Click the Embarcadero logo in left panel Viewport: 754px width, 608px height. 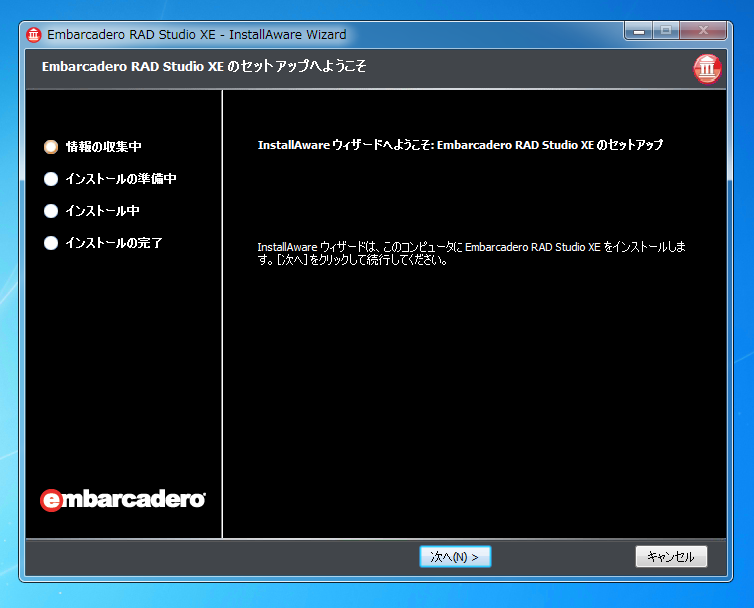pyautogui.click(x=123, y=500)
